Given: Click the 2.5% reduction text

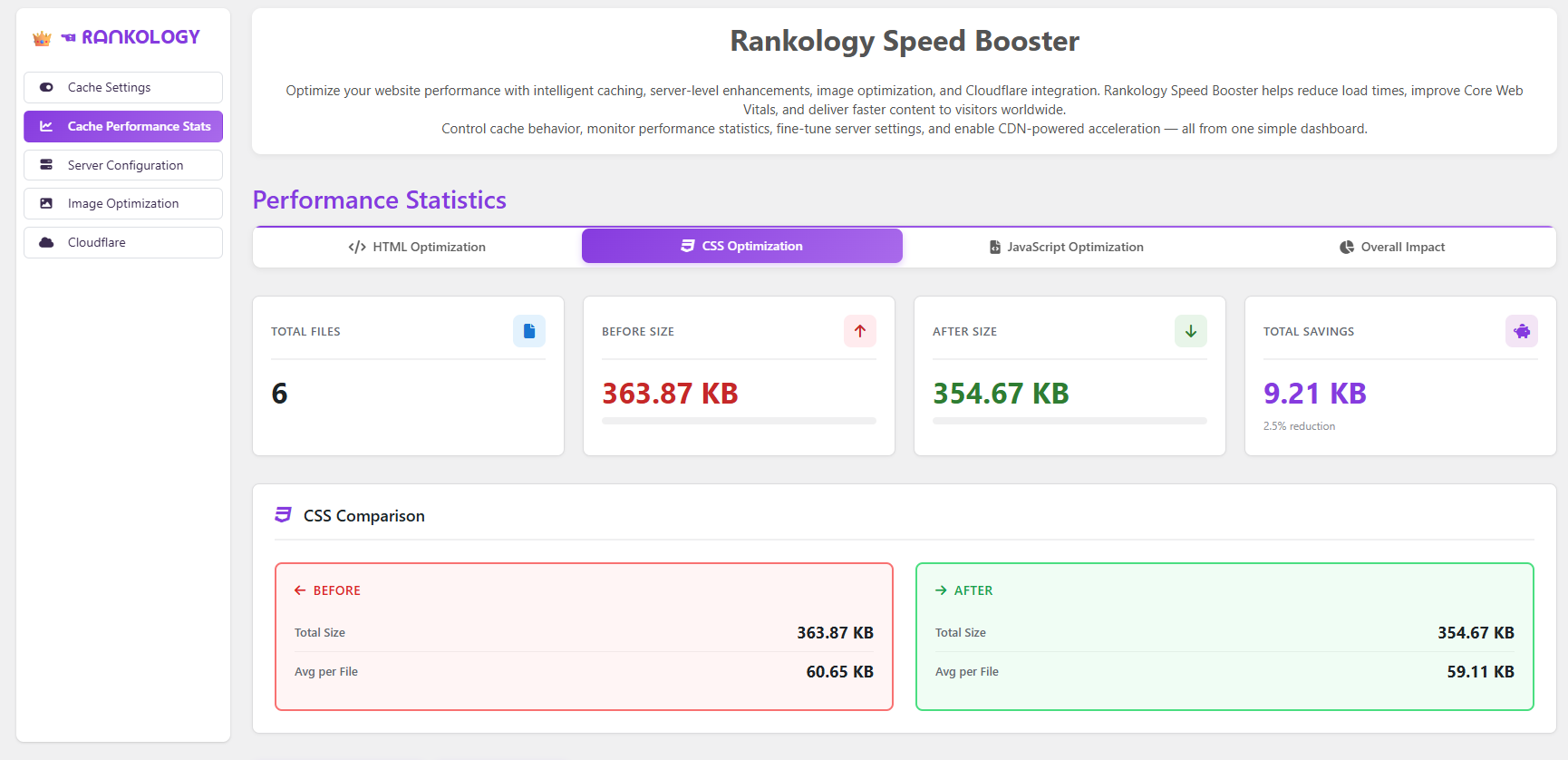Looking at the screenshot, I should click(1299, 426).
